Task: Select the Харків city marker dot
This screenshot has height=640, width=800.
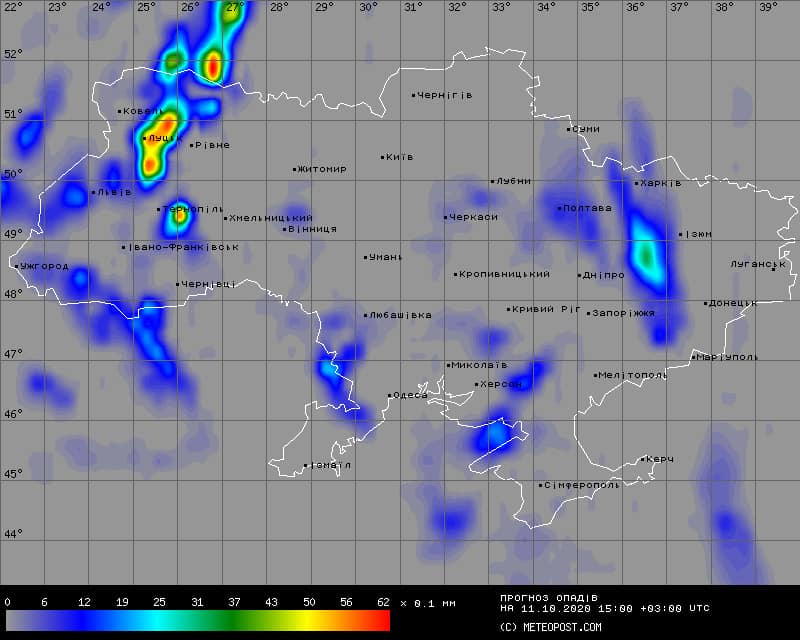Action: [x=636, y=183]
